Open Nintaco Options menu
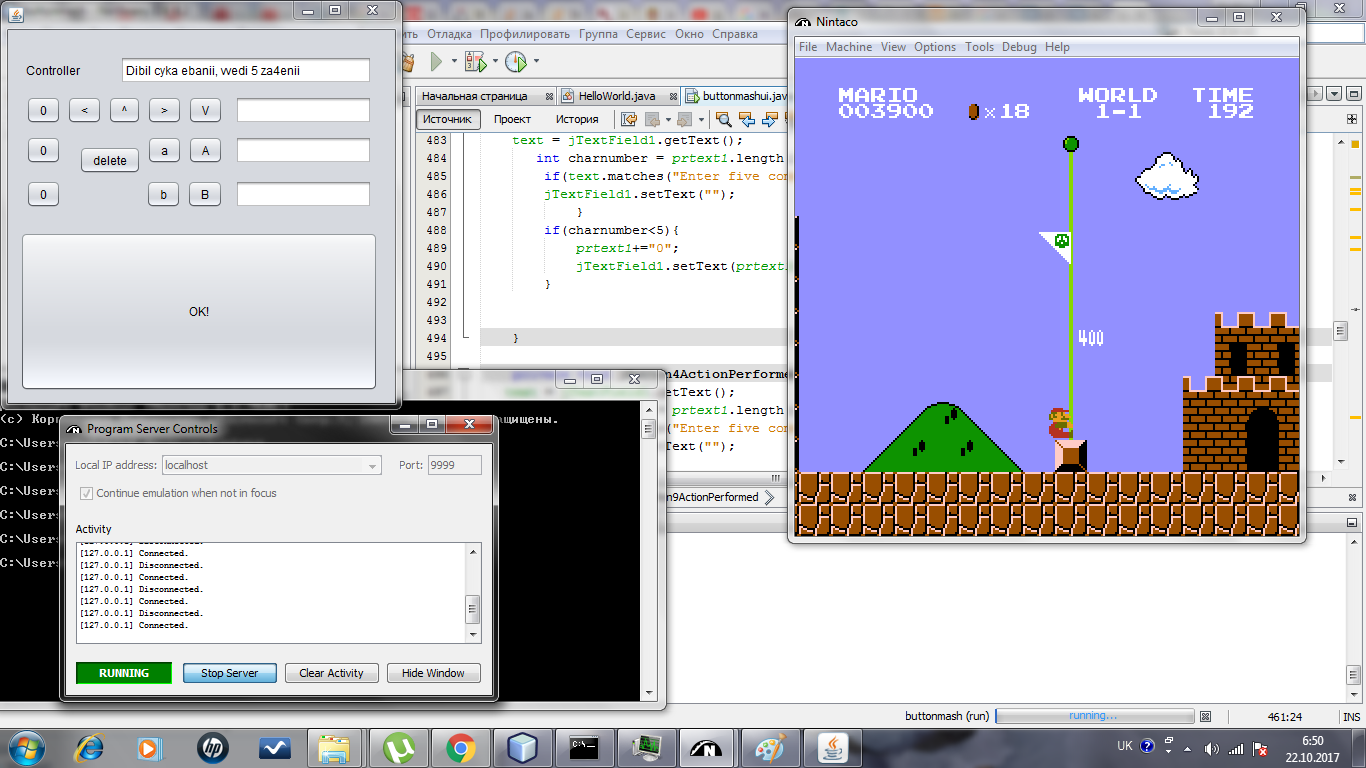Screen dimensions: 1366x768 coord(935,47)
